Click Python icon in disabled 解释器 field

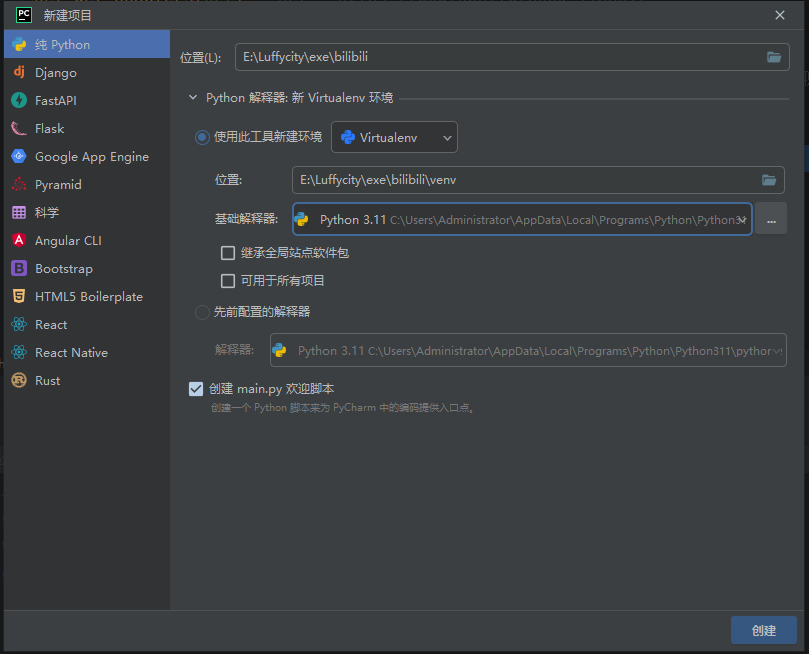[x=280, y=350]
